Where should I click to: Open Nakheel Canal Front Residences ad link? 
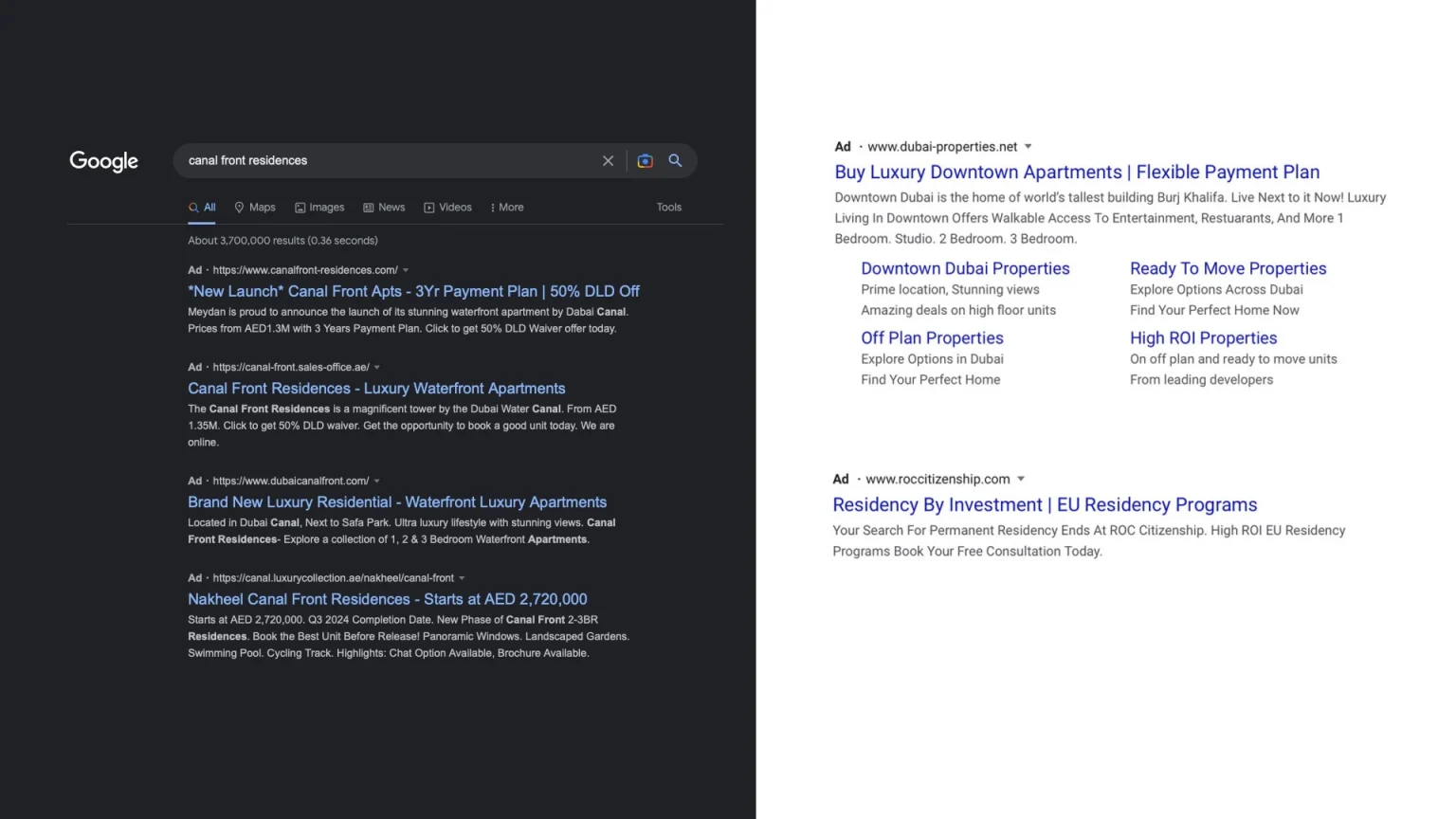(x=387, y=600)
